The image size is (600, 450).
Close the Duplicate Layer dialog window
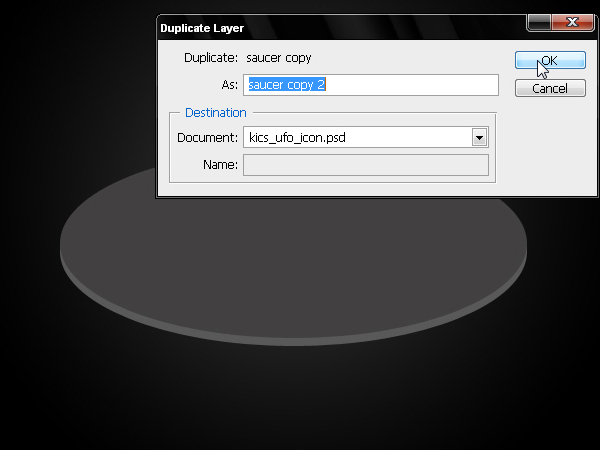[572, 22]
